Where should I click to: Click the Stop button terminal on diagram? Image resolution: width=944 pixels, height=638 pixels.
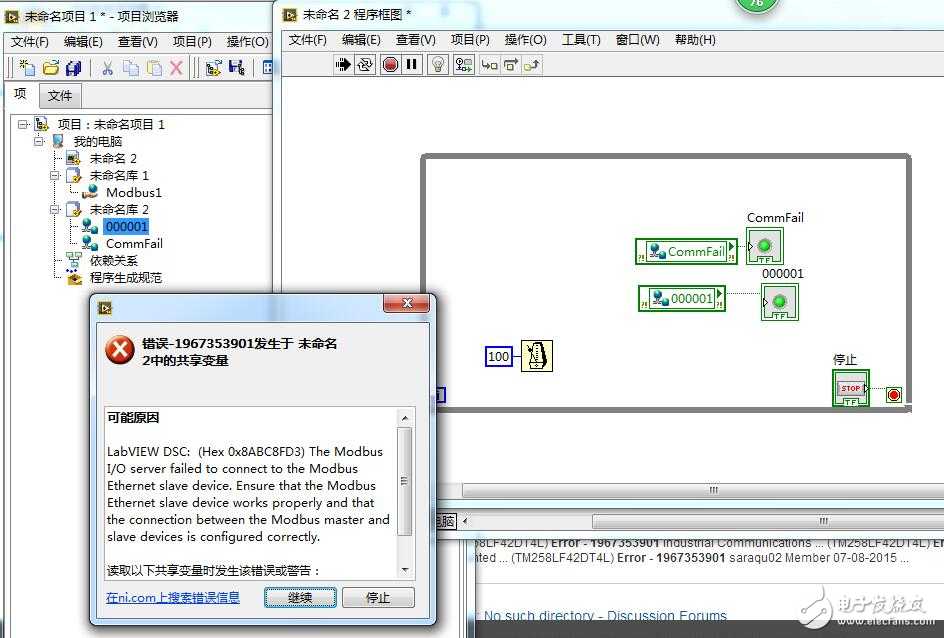click(x=851, y=388)
